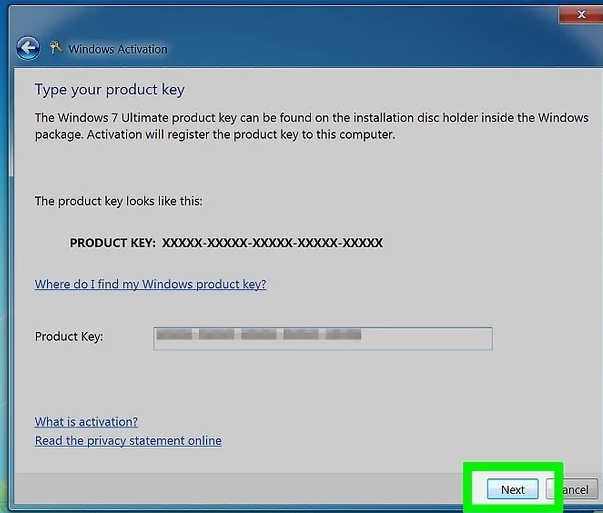Click the 'Product Key:' field label

pyautogui.click(x=69, y=336)
